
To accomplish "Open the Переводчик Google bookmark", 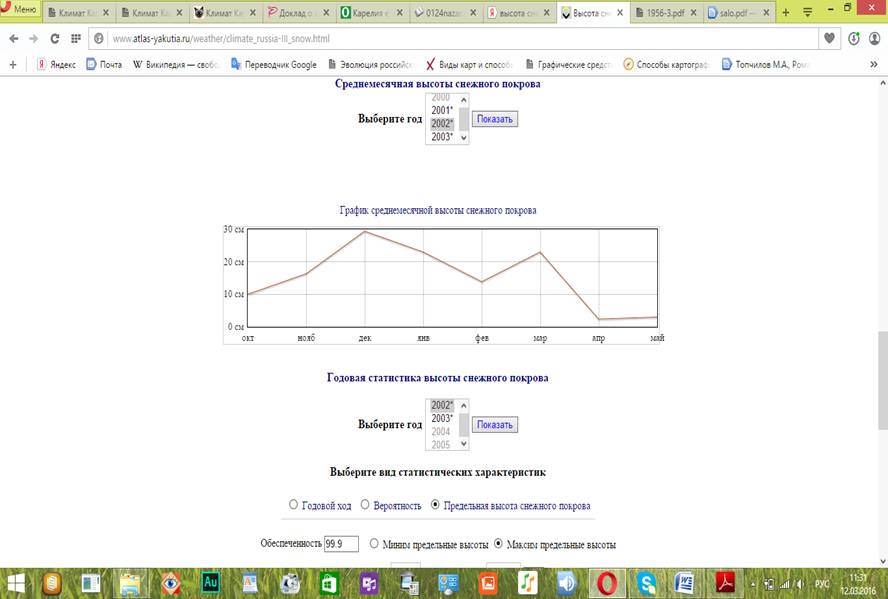I will pyautogui.click(x=274, y=65).
